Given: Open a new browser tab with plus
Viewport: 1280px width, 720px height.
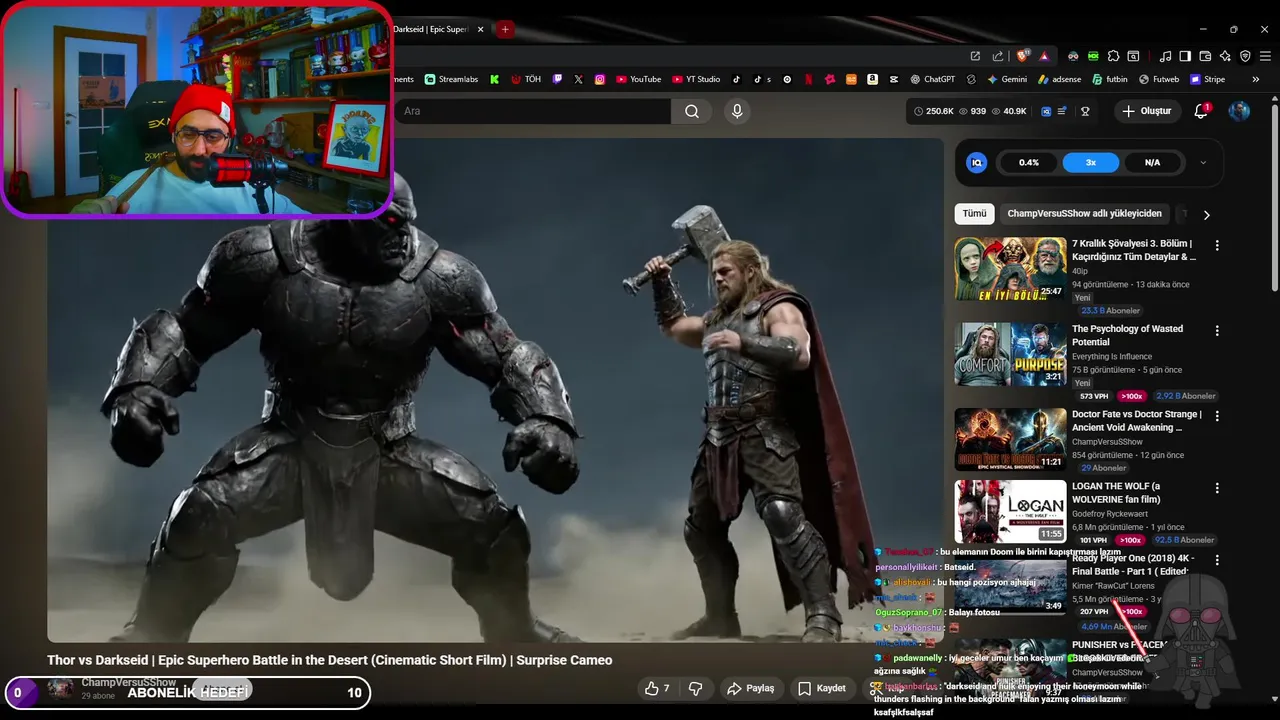Looking at the screenshot, I should click(505, 29).
